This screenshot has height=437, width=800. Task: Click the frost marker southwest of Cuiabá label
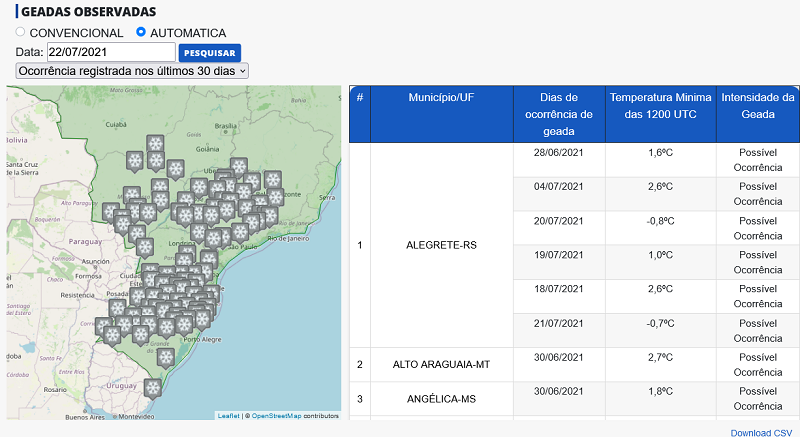click(135, 160)
